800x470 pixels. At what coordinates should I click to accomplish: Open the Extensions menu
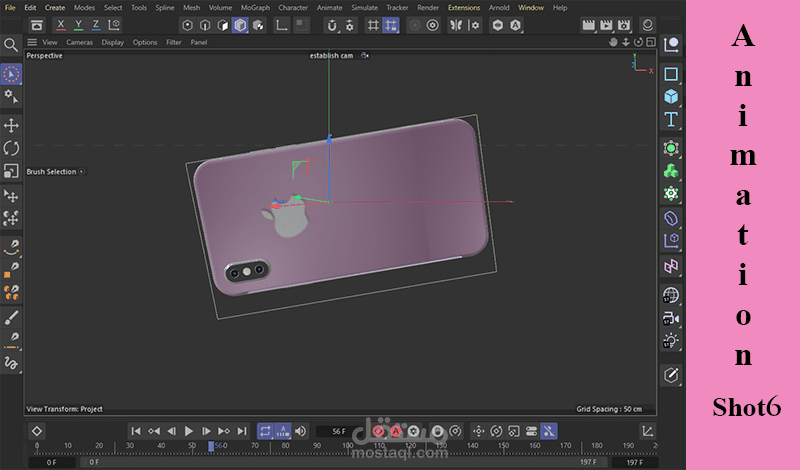[464, 8]
